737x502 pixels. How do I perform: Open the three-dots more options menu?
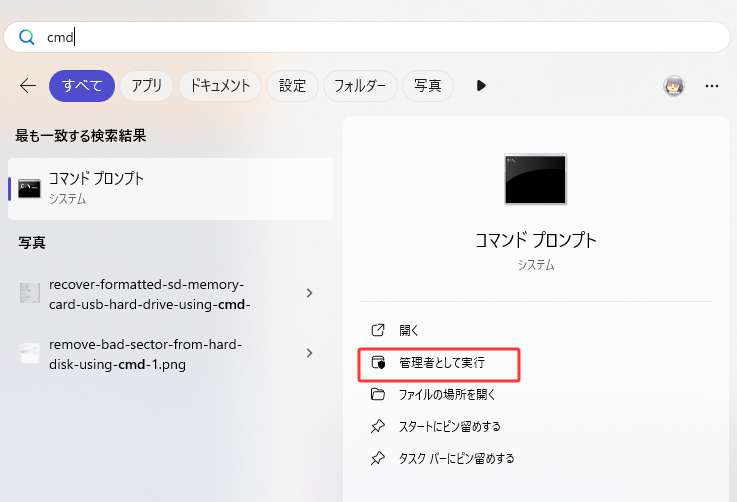712,86
